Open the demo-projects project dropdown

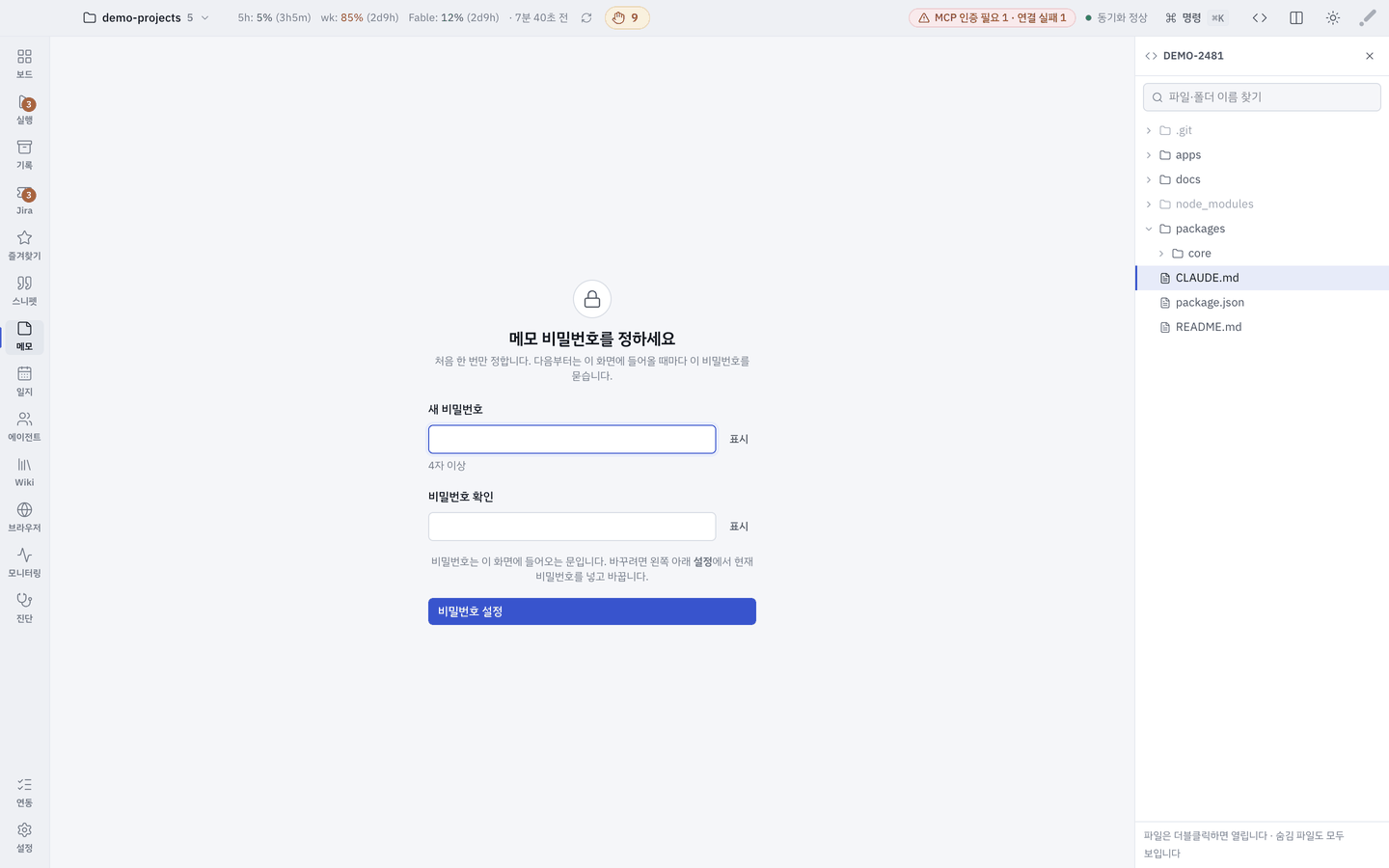point(147,17)
